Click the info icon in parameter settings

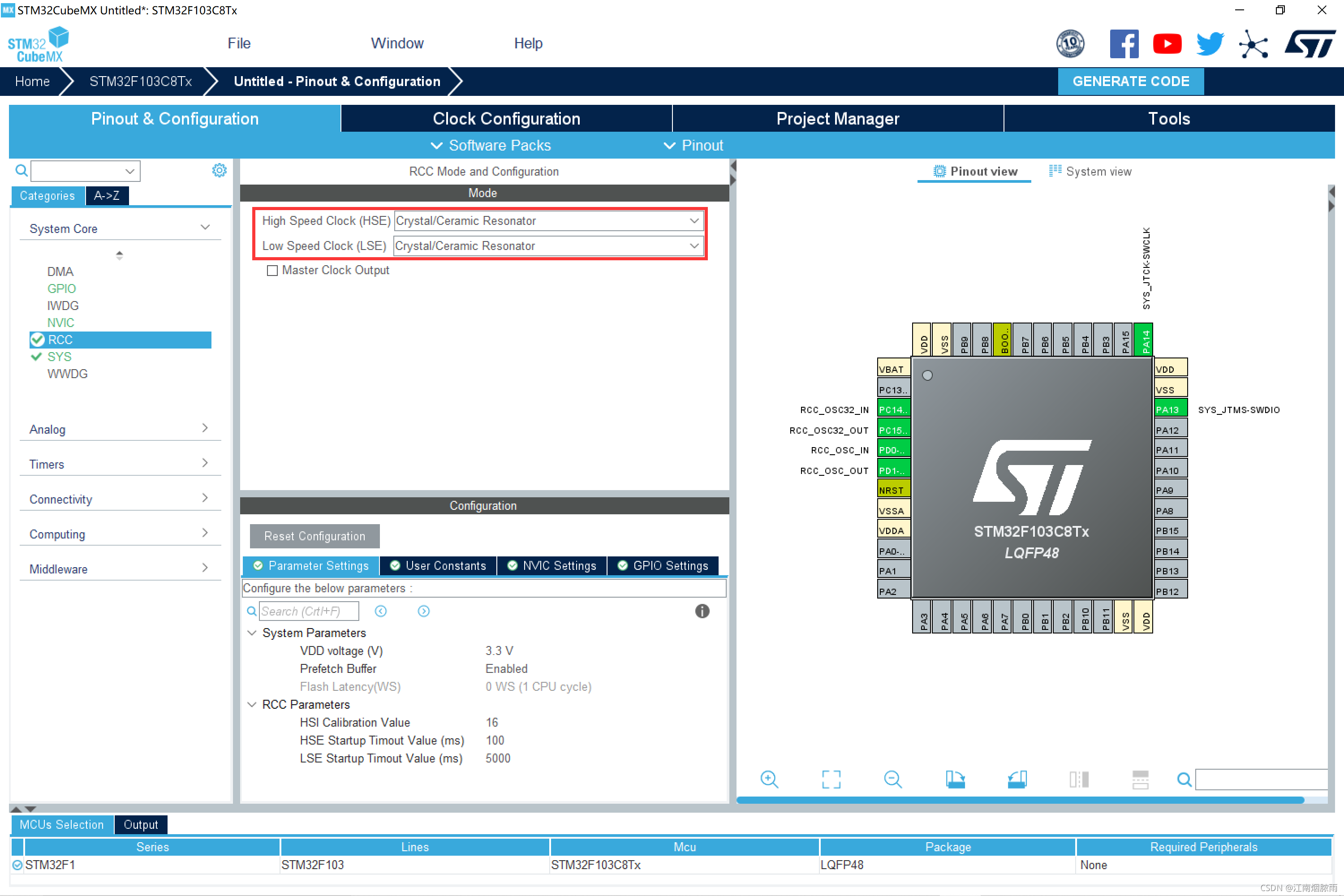(x=702, y=612)
